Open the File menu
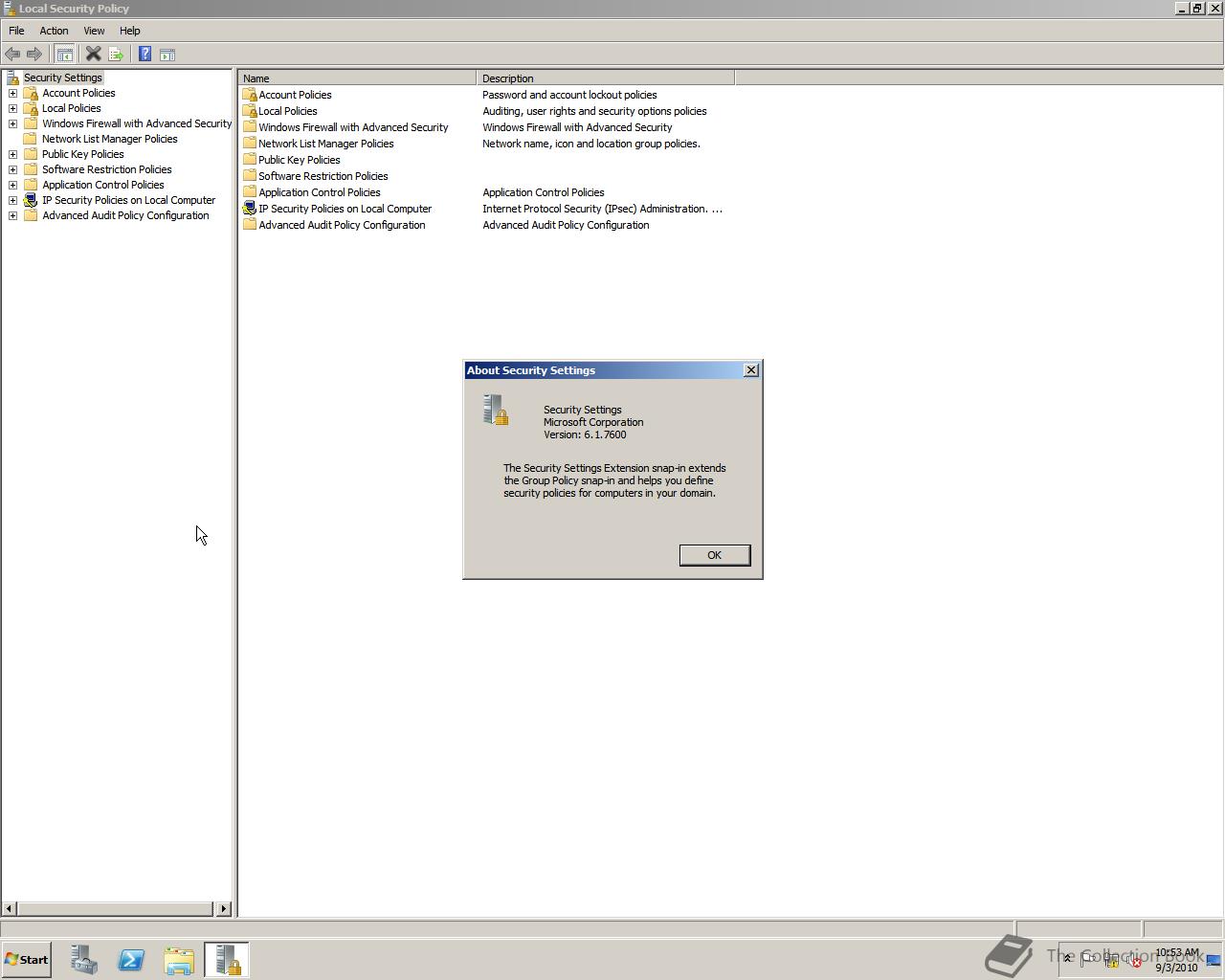The height and width of the screenshot is (980, 1225). (x=16, y=31)
